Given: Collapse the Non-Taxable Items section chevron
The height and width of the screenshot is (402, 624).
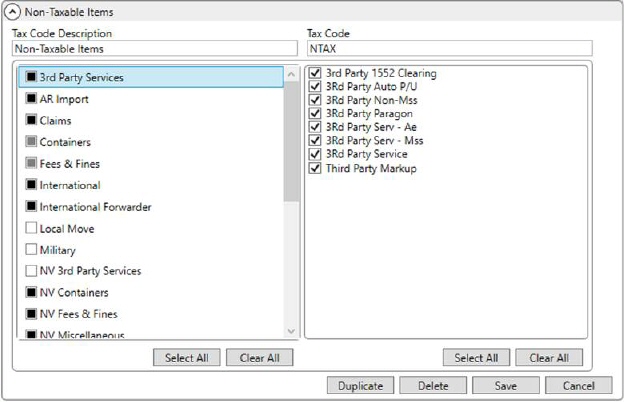Looking at the screenshot, I should [x=13, y=12].
